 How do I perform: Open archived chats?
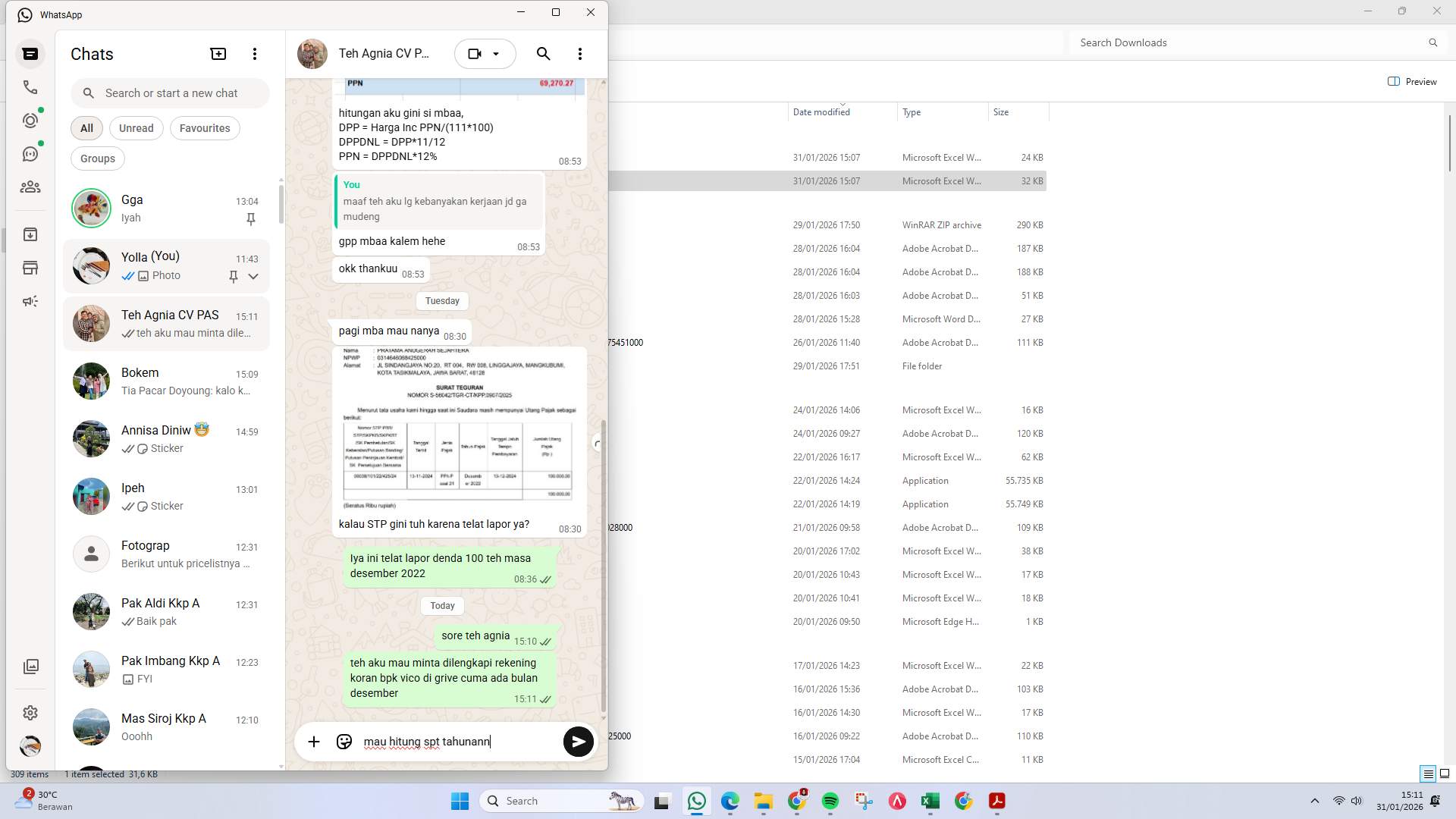[x=30, y=234]
